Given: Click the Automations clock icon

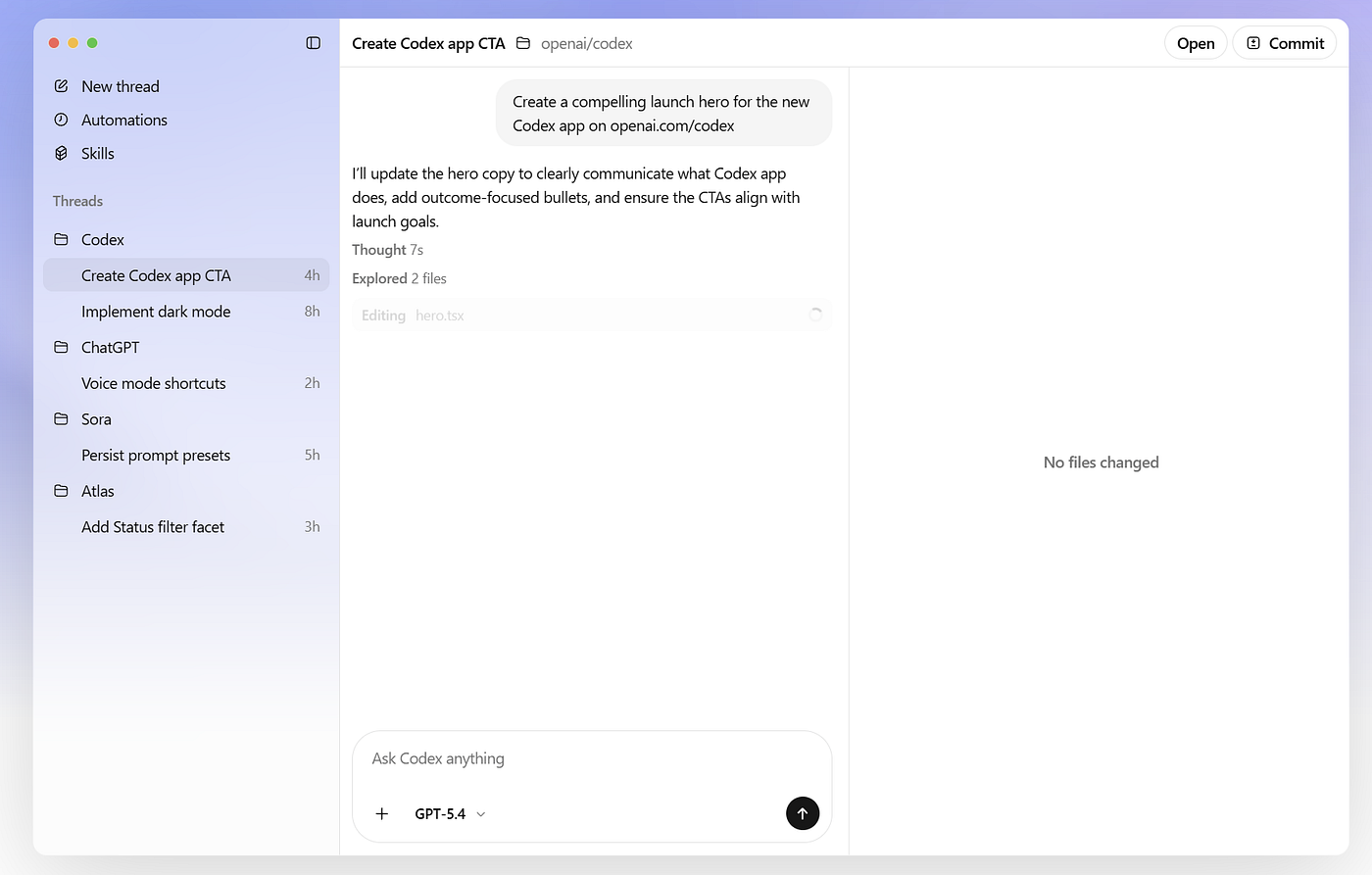Looking at the screenshot, I should coord(61,120).
